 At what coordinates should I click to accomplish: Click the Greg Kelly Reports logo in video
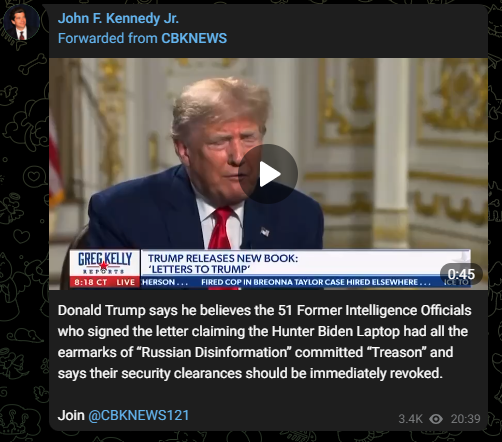pos(105,263)
